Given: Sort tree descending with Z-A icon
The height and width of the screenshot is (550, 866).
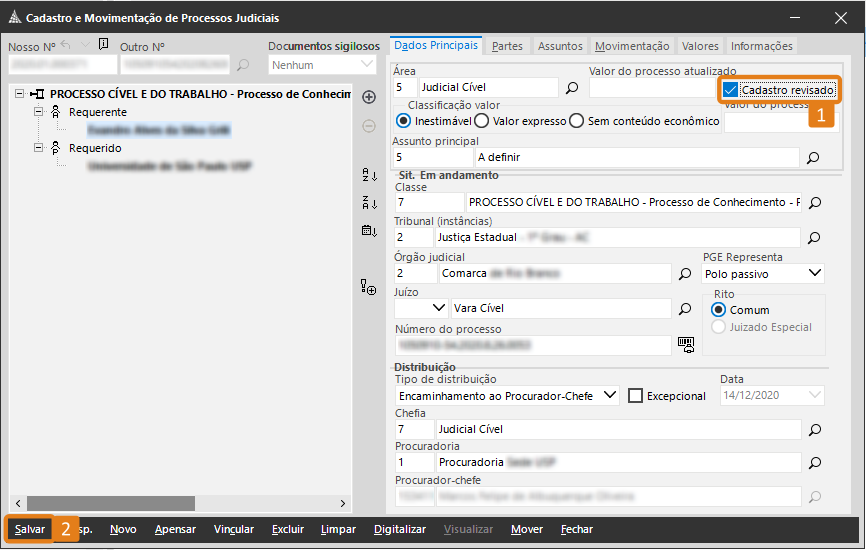Looking at the screenshot, I should (368, 203).
